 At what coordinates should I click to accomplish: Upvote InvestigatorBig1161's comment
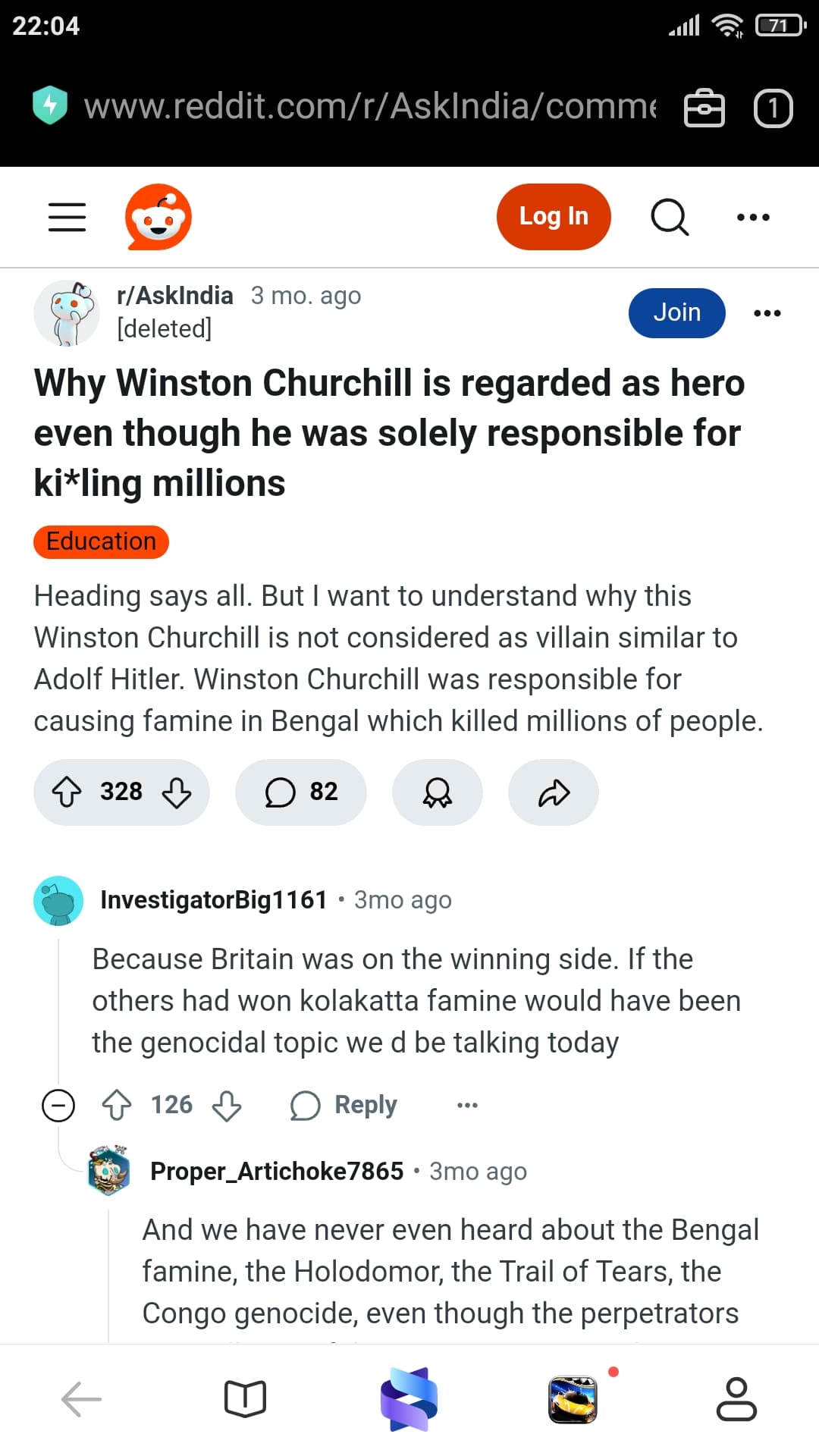pyautogui.click(x=117, y=1105)
